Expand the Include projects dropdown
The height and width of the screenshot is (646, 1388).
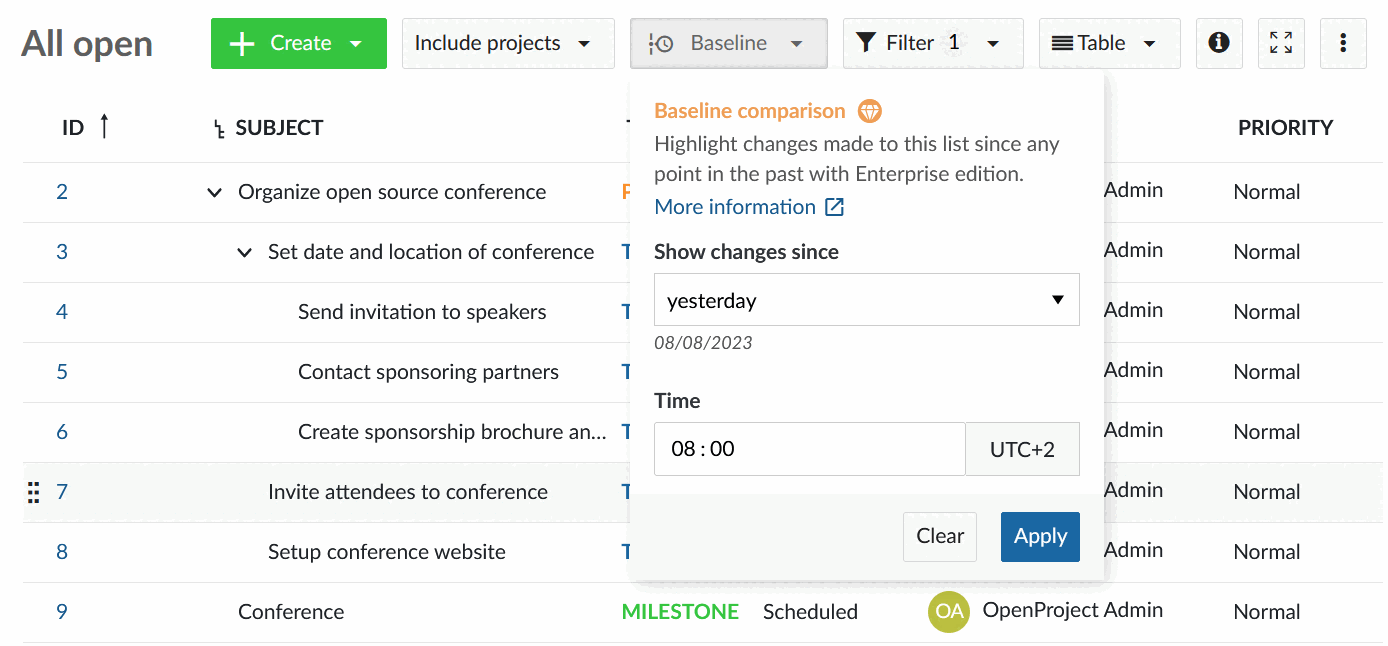click(x=507, y=43)
